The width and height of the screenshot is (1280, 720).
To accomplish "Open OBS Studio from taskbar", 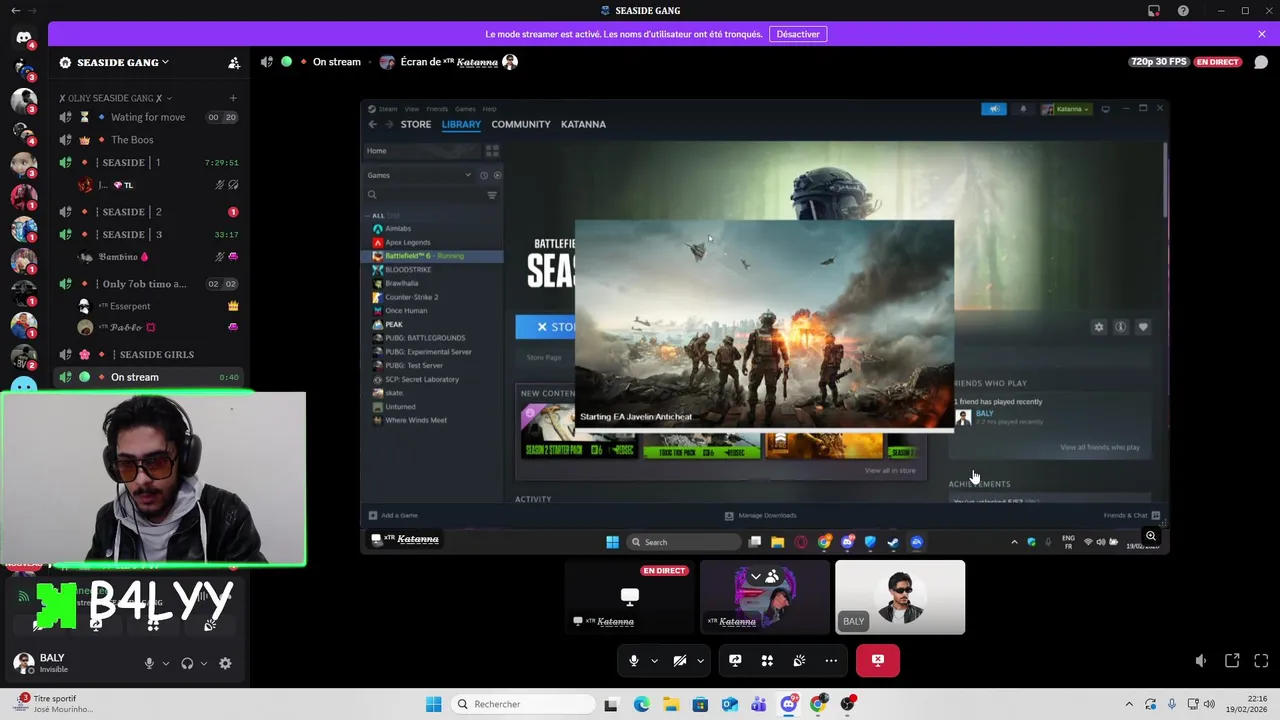I will [848, 704].
